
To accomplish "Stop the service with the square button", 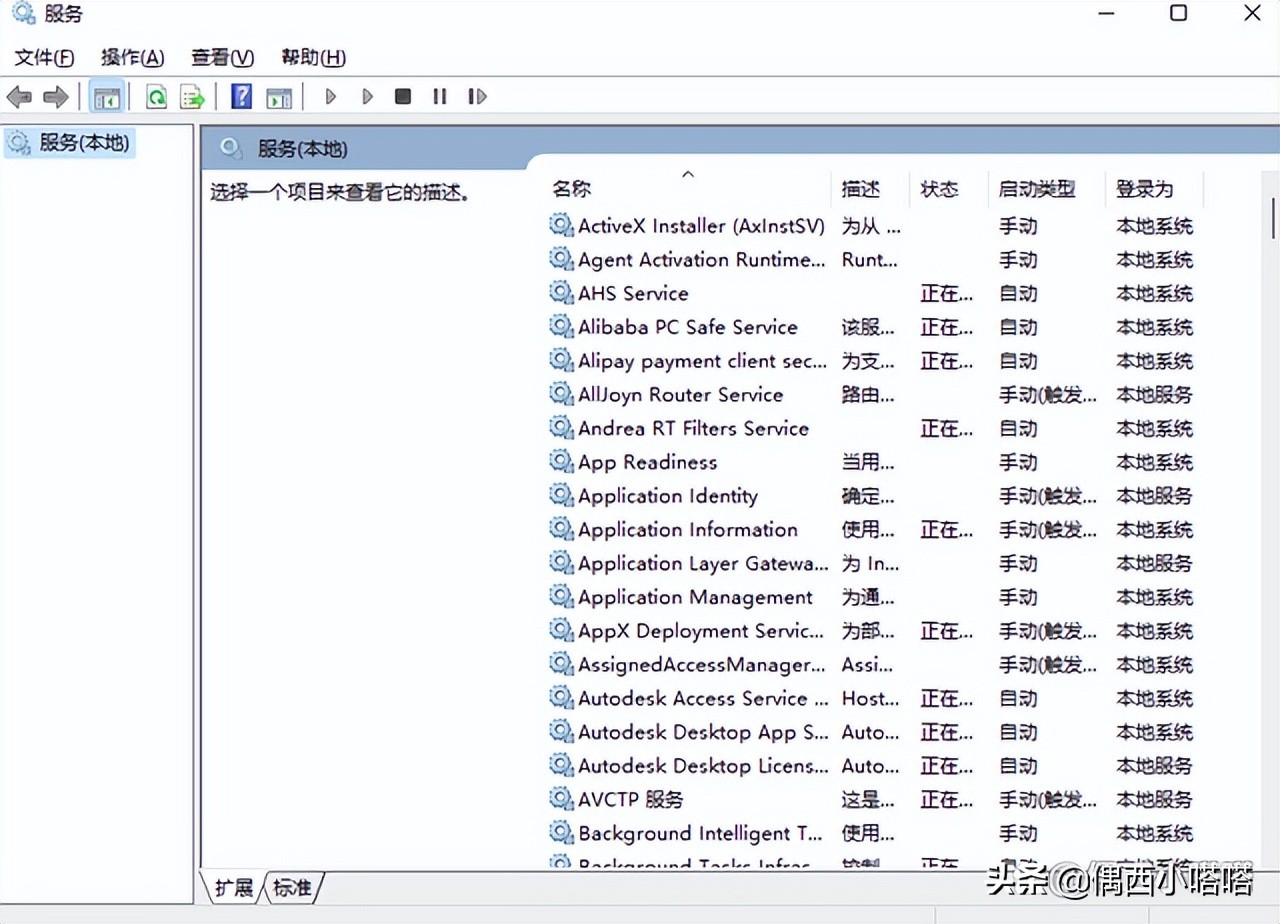I will pyautogui.click(x=402, y=96).
